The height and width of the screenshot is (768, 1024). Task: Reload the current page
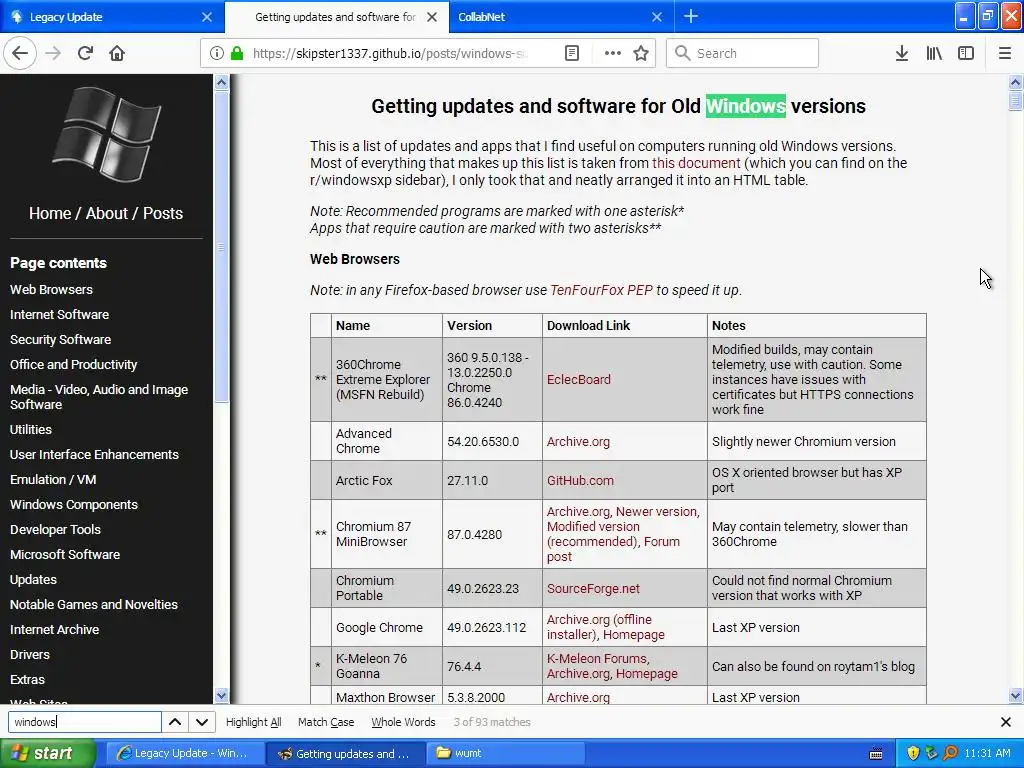click(x=85, y=53)
